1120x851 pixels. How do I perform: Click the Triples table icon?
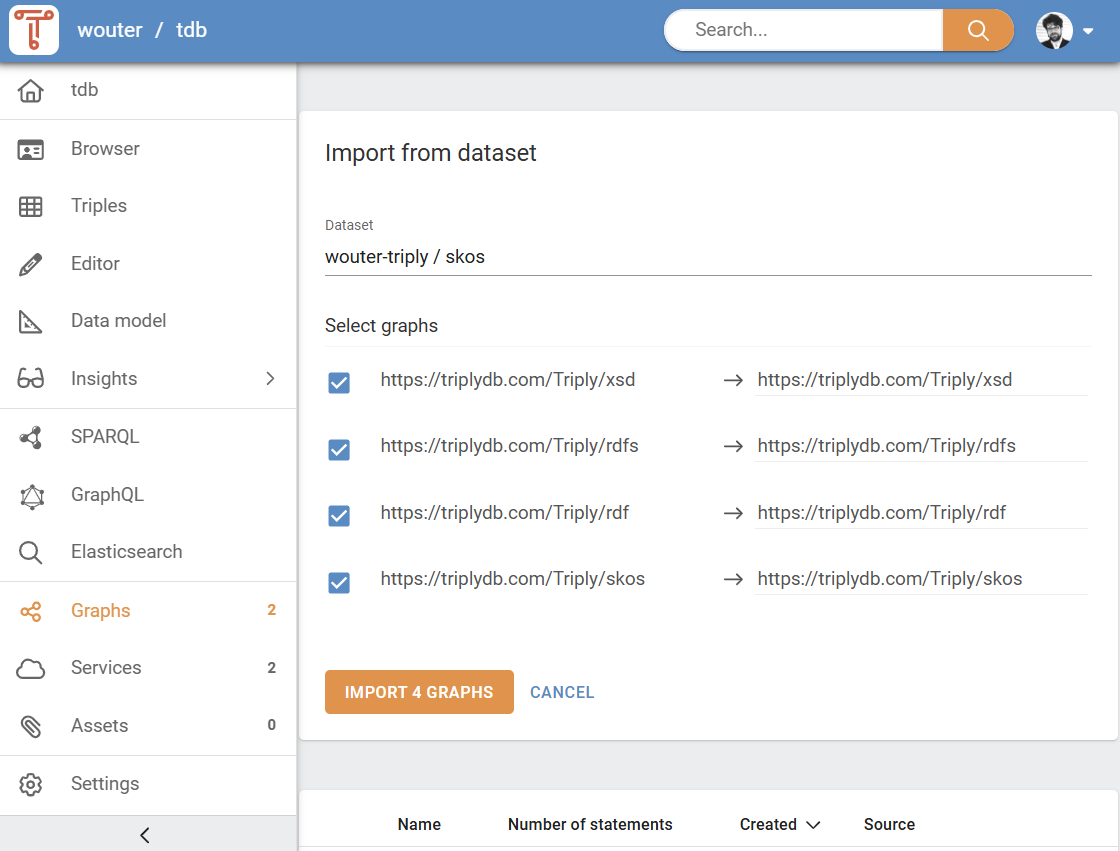click(31, 206)
